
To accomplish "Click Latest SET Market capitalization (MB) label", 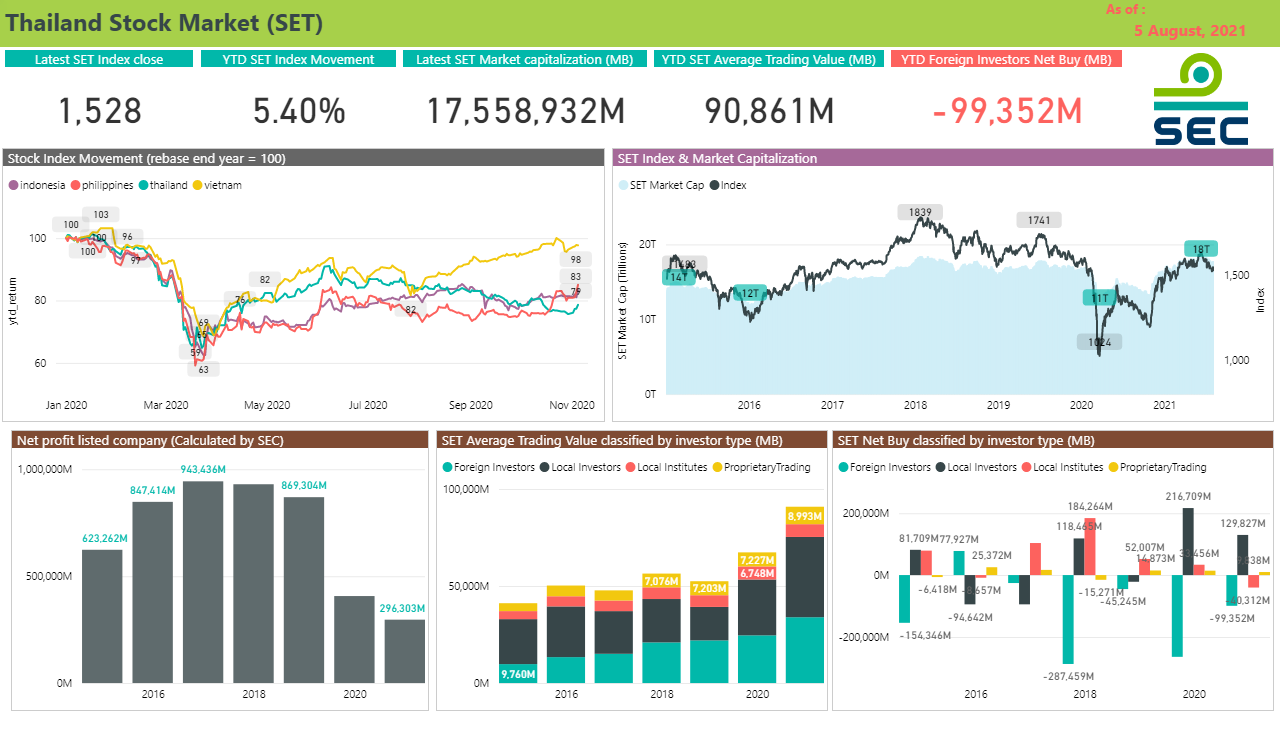I will (525, 59).
